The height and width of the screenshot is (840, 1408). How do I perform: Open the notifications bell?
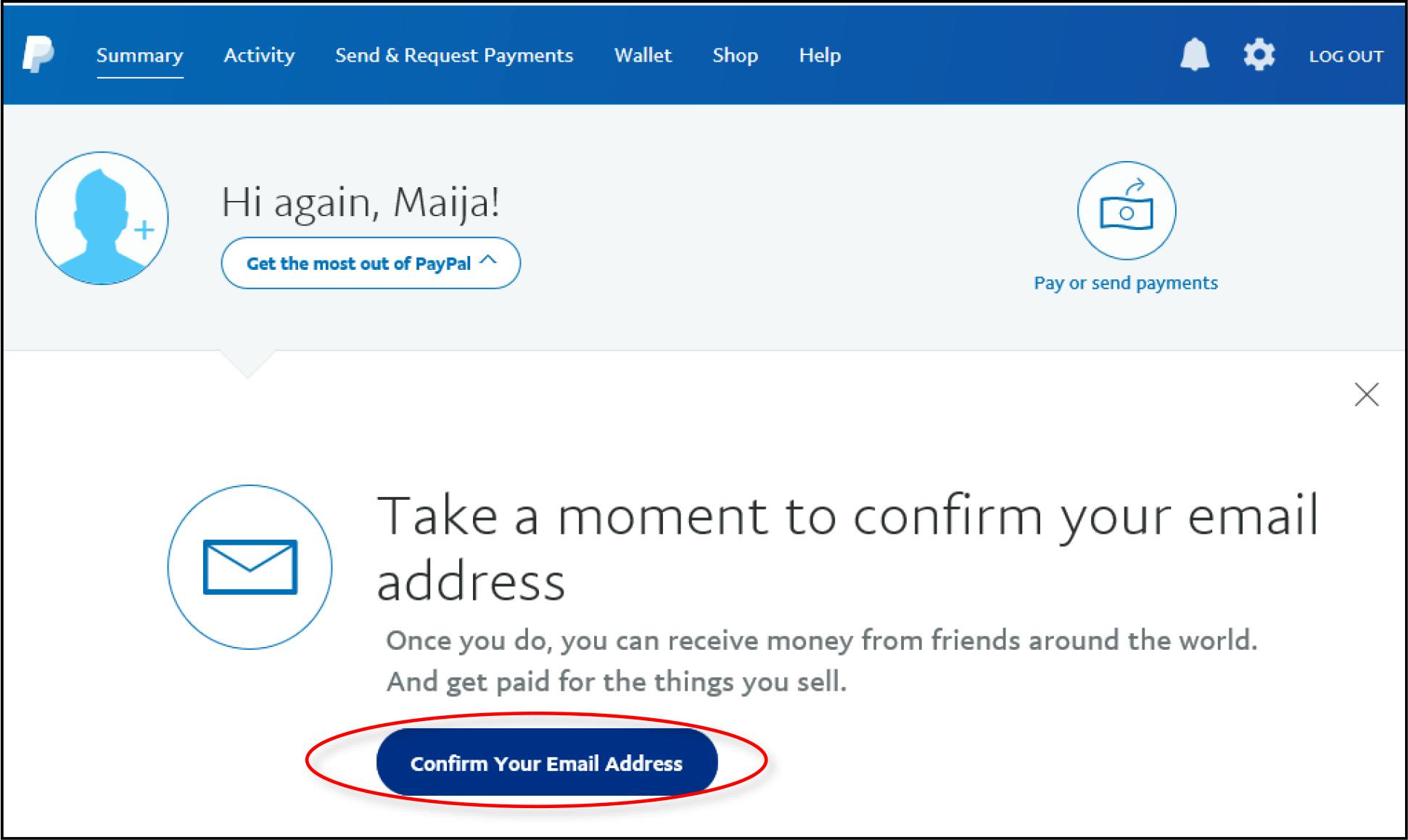[1195, 54]
